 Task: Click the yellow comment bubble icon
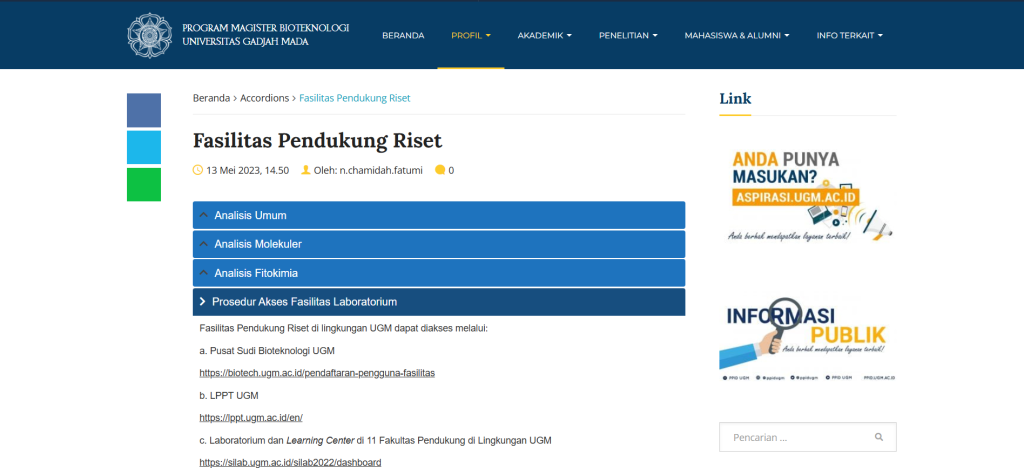tap(440, 170)
